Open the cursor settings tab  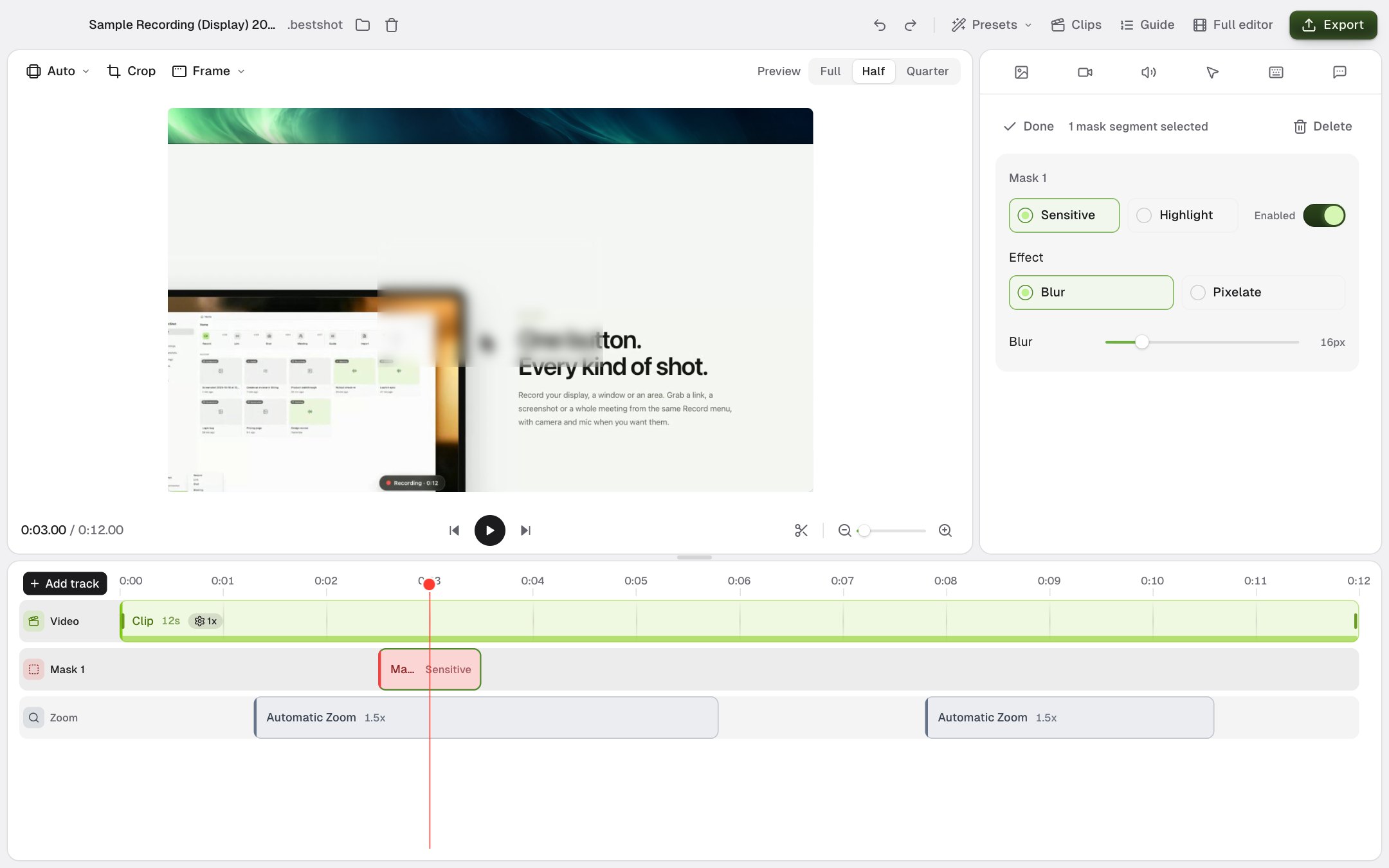point(1212,72)
